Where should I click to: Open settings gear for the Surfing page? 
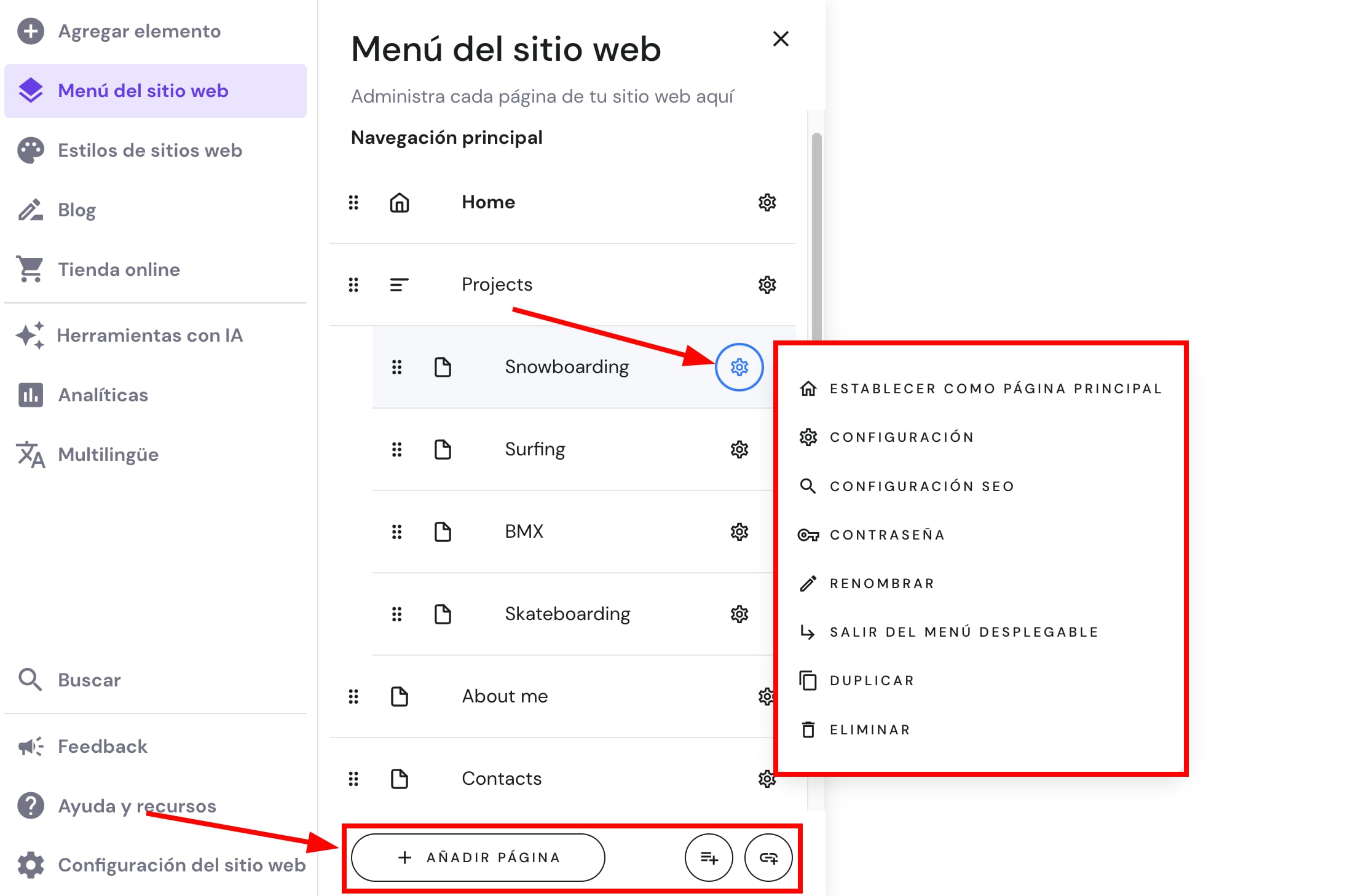coord(739,449)
